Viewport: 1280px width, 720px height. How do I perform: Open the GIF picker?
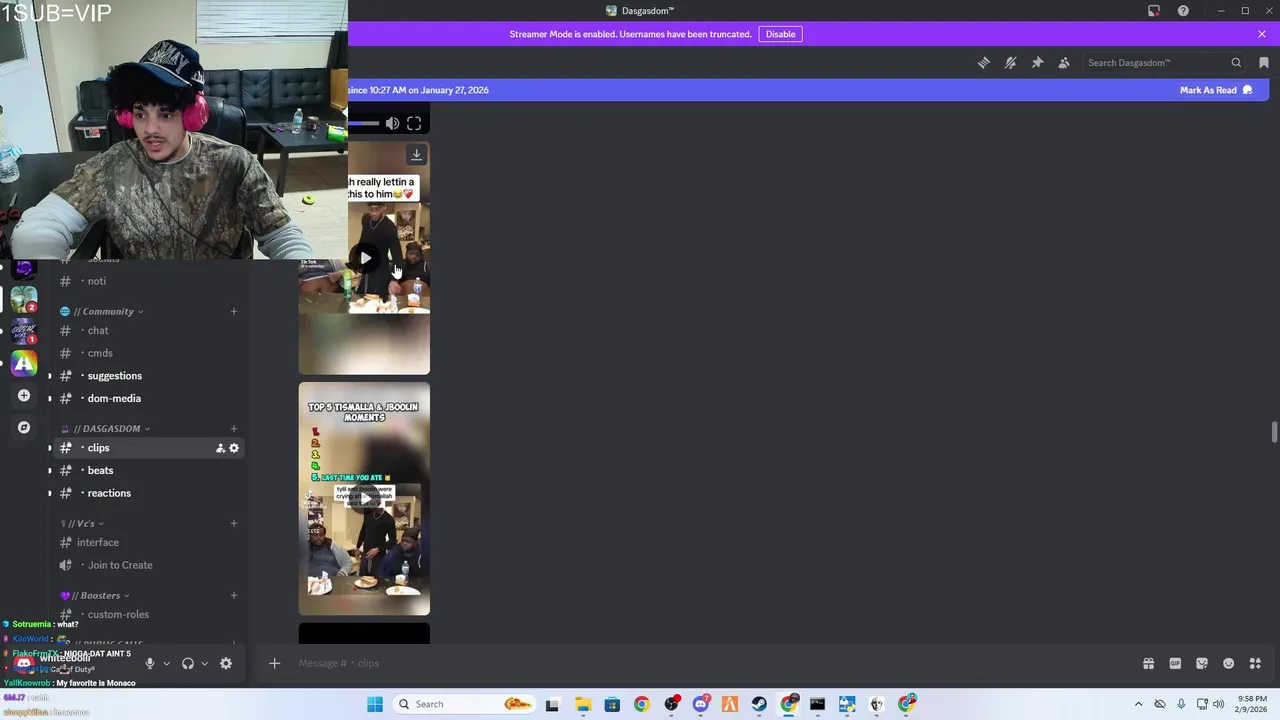click(1175, 663)
